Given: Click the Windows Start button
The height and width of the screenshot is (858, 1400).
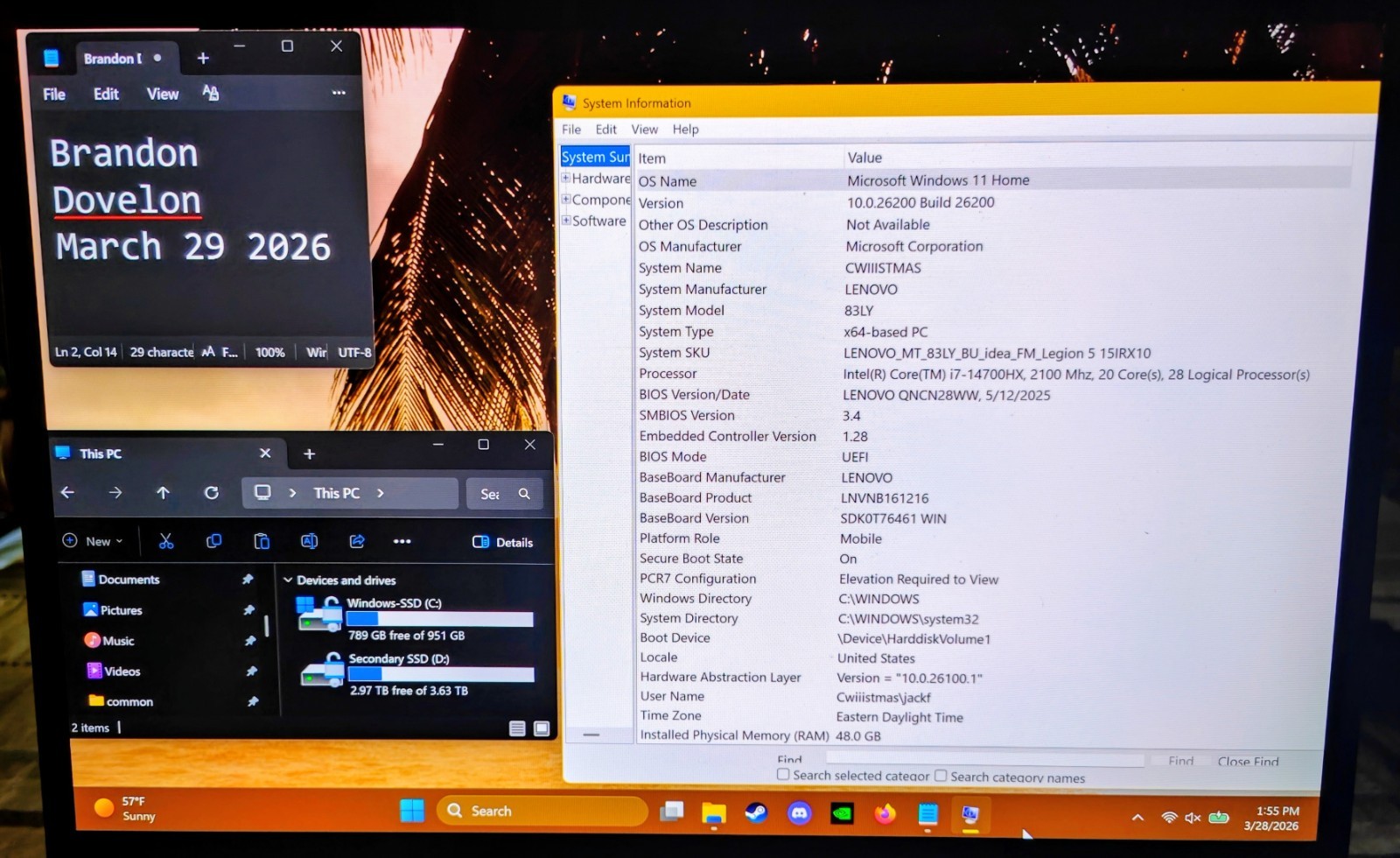Looking at the screenshot, I should (x=412, y=811).
